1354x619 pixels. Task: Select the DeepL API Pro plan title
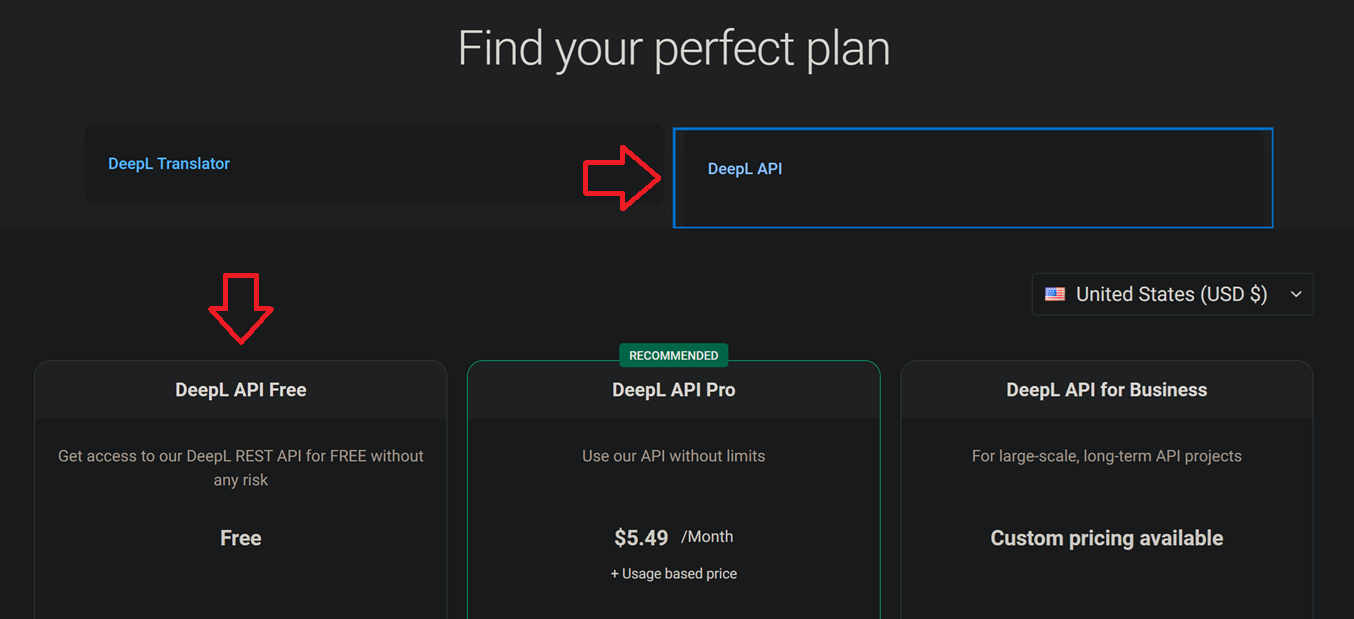click(x=674, y=390)
